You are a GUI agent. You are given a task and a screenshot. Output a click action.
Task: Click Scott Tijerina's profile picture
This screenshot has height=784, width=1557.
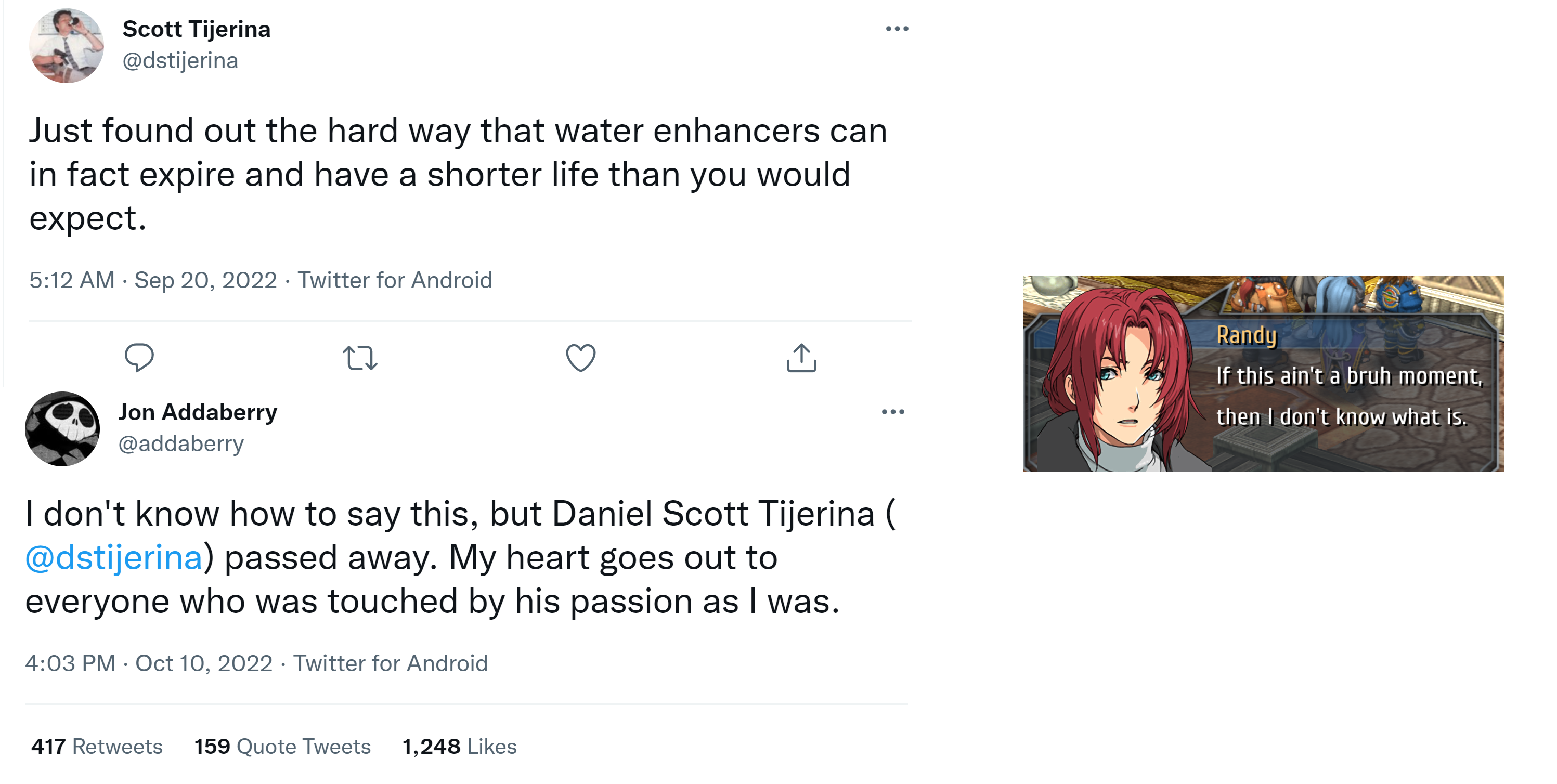click(67, 46)
